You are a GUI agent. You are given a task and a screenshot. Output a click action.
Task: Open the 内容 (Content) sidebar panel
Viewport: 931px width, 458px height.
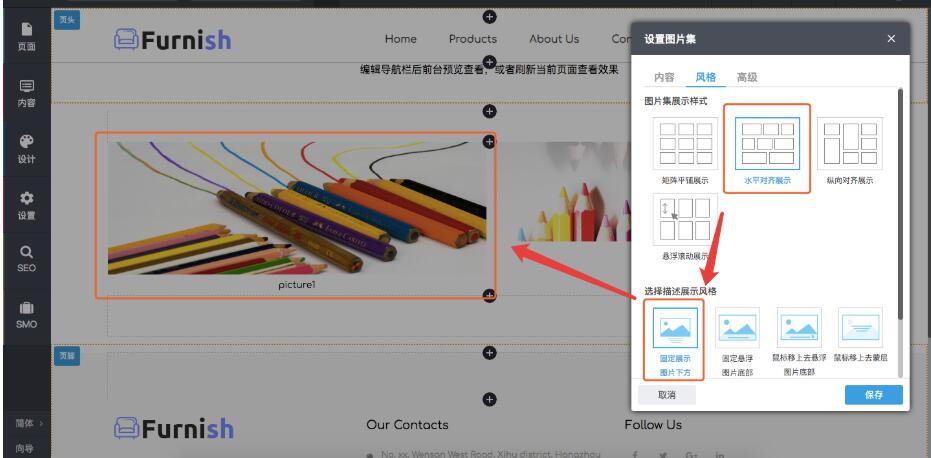[x=26, y=93]
